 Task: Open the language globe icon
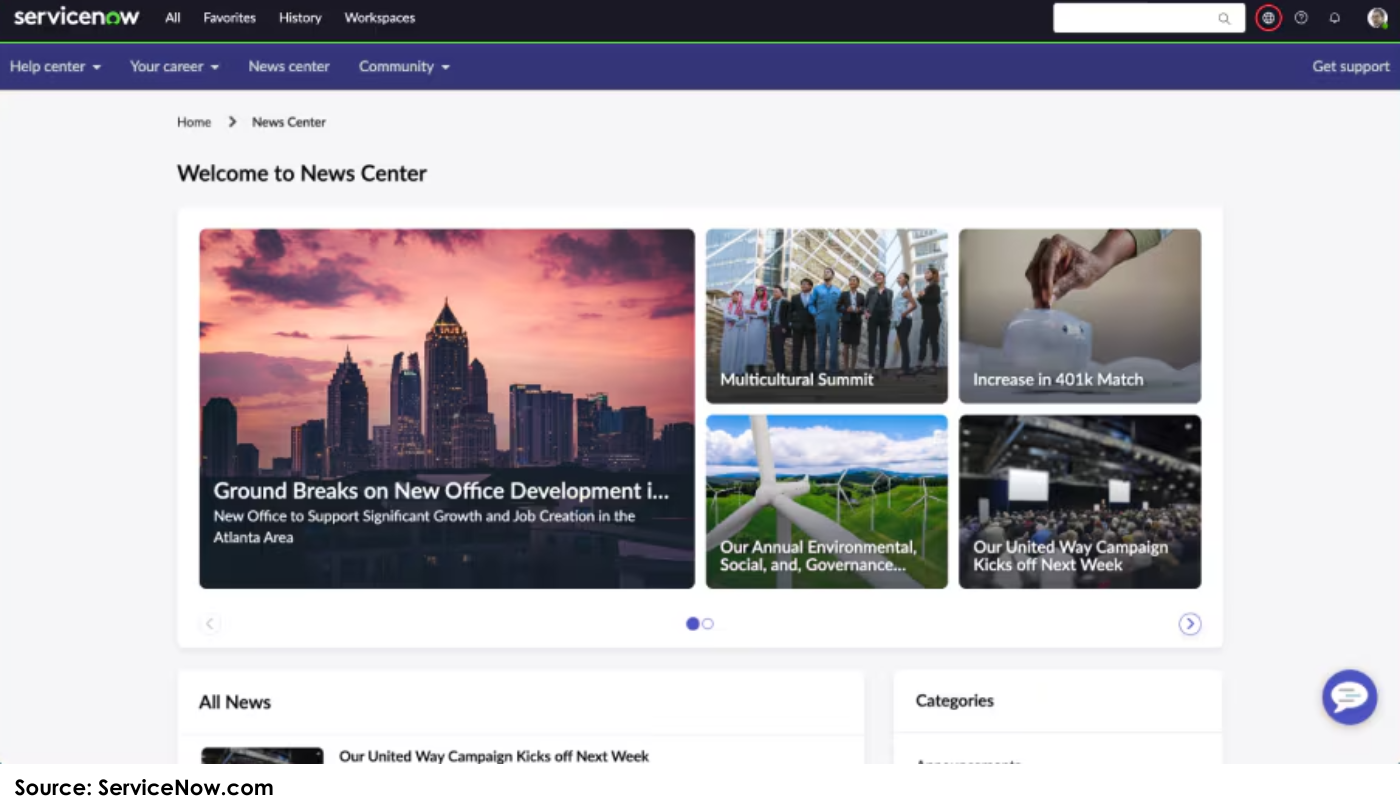point(1268,17)
